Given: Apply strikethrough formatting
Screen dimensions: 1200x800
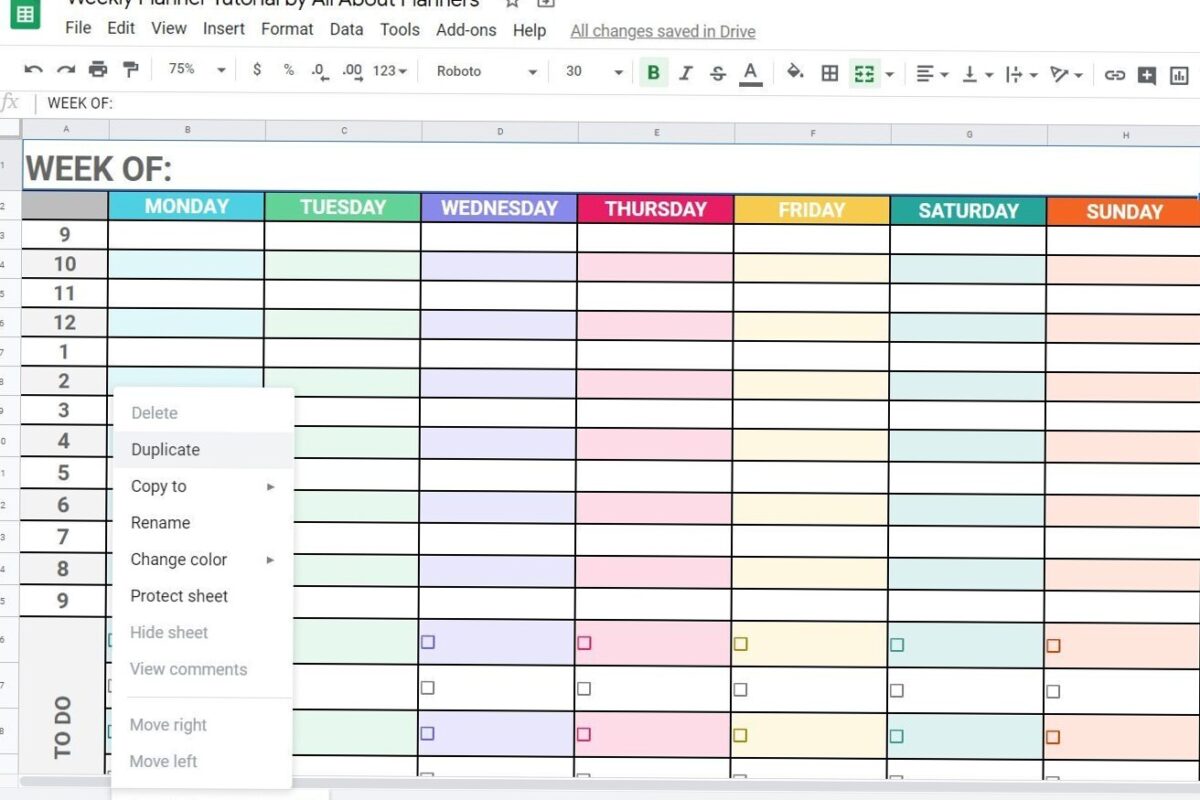Looking at the screenshot, I should tap(718, 71).
